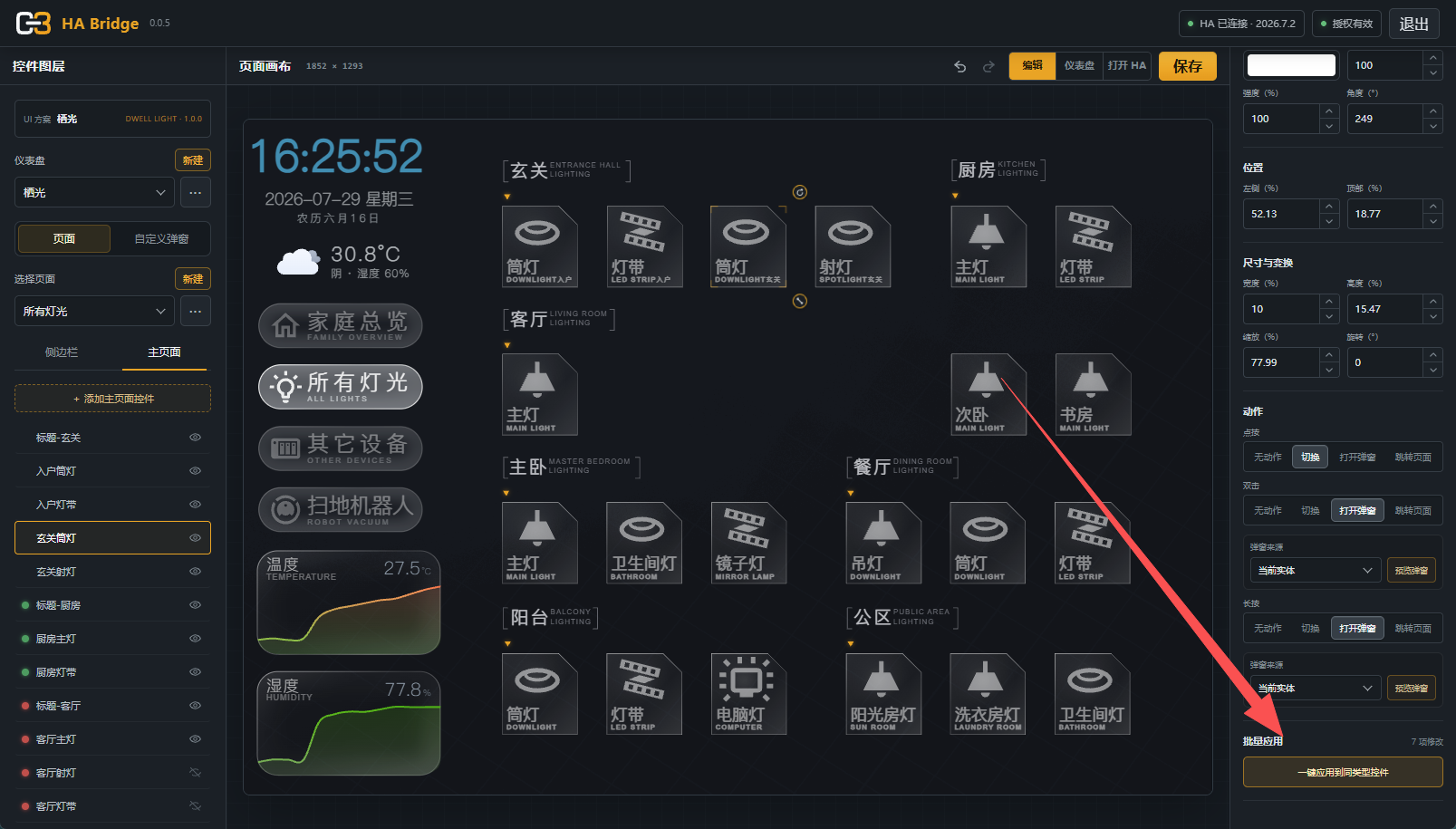Click the 家庭总览 family overview button
Image resolution: width=1456 pixels, height=829 pixels.
[x=341, y=325]
